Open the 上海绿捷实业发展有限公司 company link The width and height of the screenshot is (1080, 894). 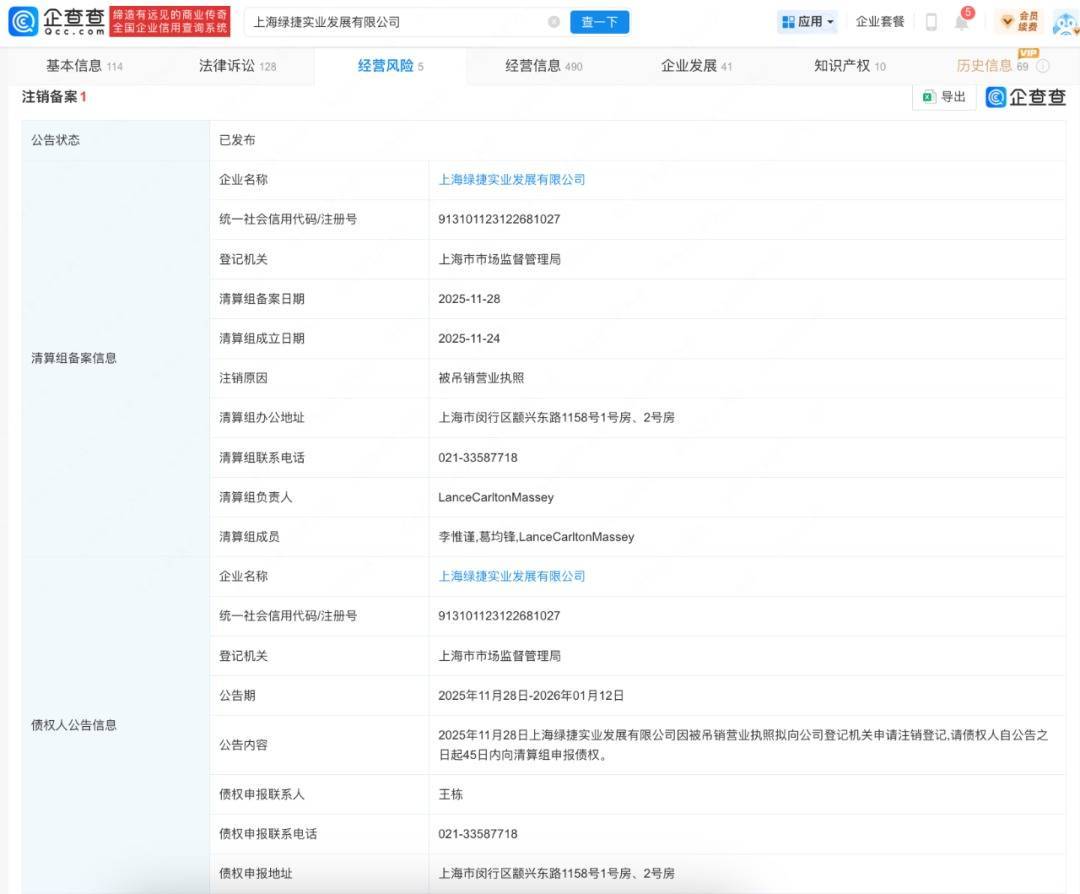click(x=513, y=180)
